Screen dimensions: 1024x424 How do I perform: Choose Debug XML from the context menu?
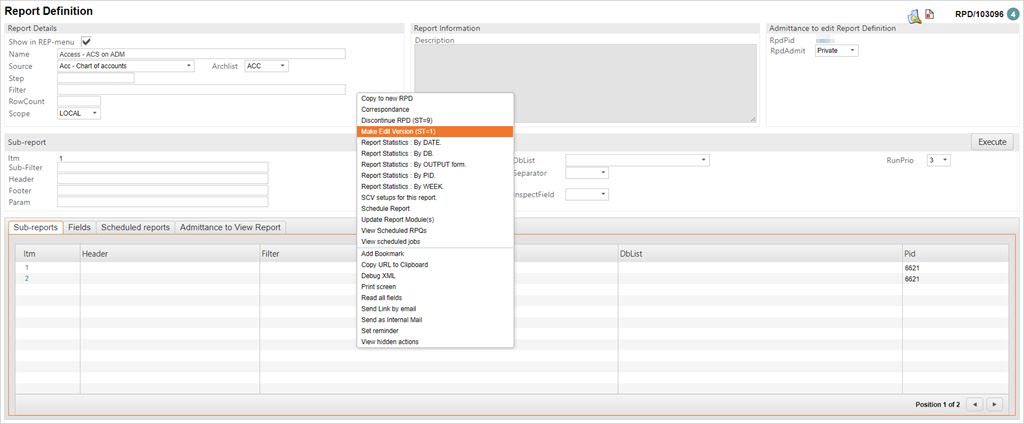coord(434,275)
